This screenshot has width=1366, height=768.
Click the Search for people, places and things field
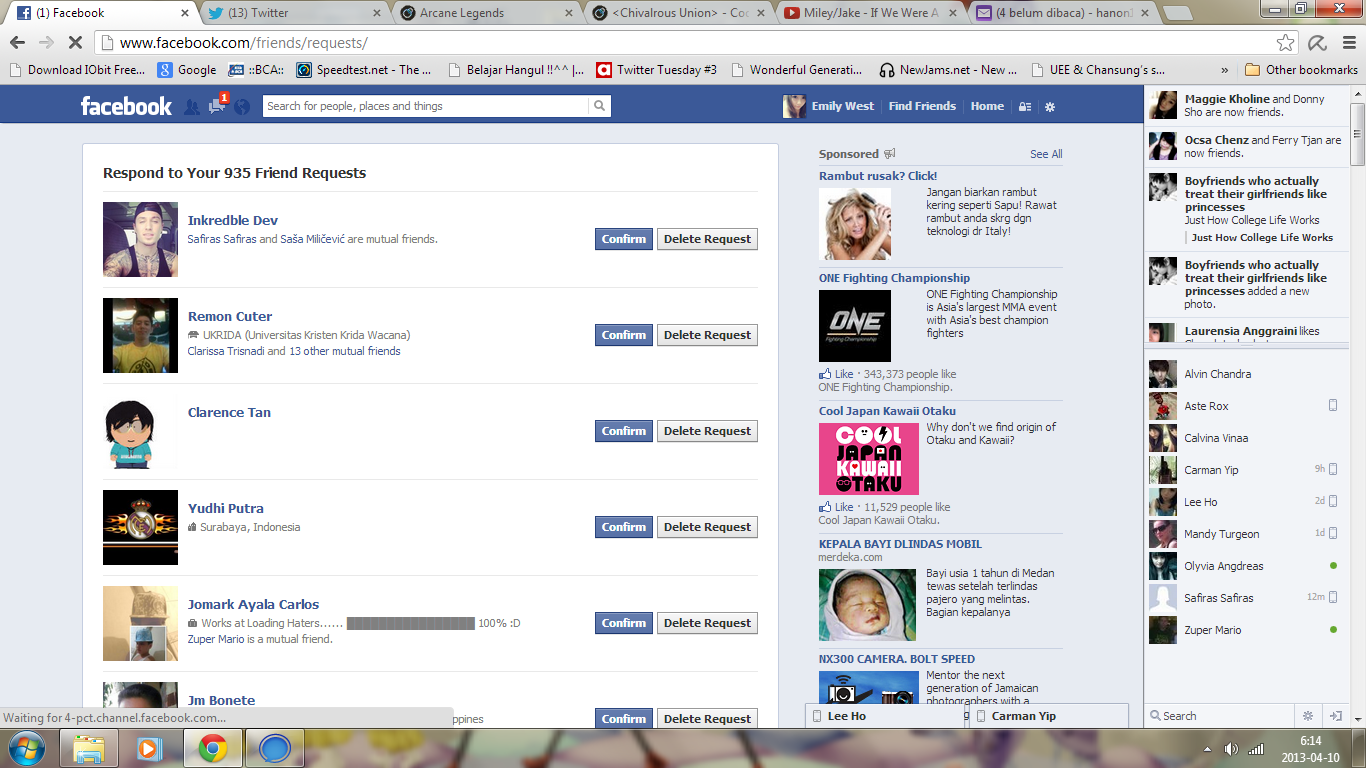(426, 106)
